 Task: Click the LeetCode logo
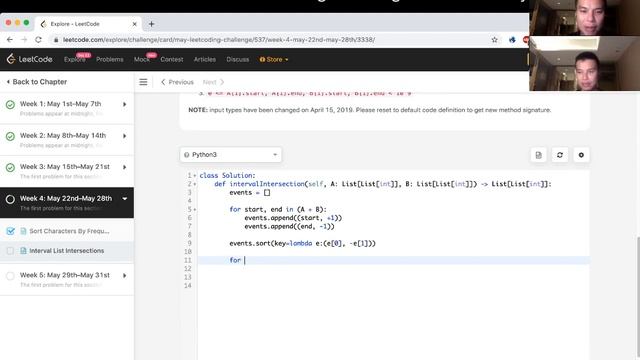29,59
